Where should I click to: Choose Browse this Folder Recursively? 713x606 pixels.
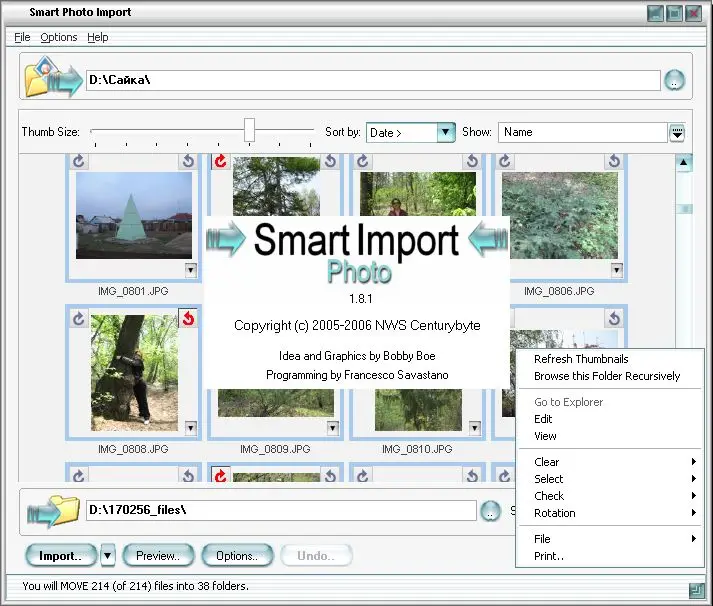click(x=609, y=376)
